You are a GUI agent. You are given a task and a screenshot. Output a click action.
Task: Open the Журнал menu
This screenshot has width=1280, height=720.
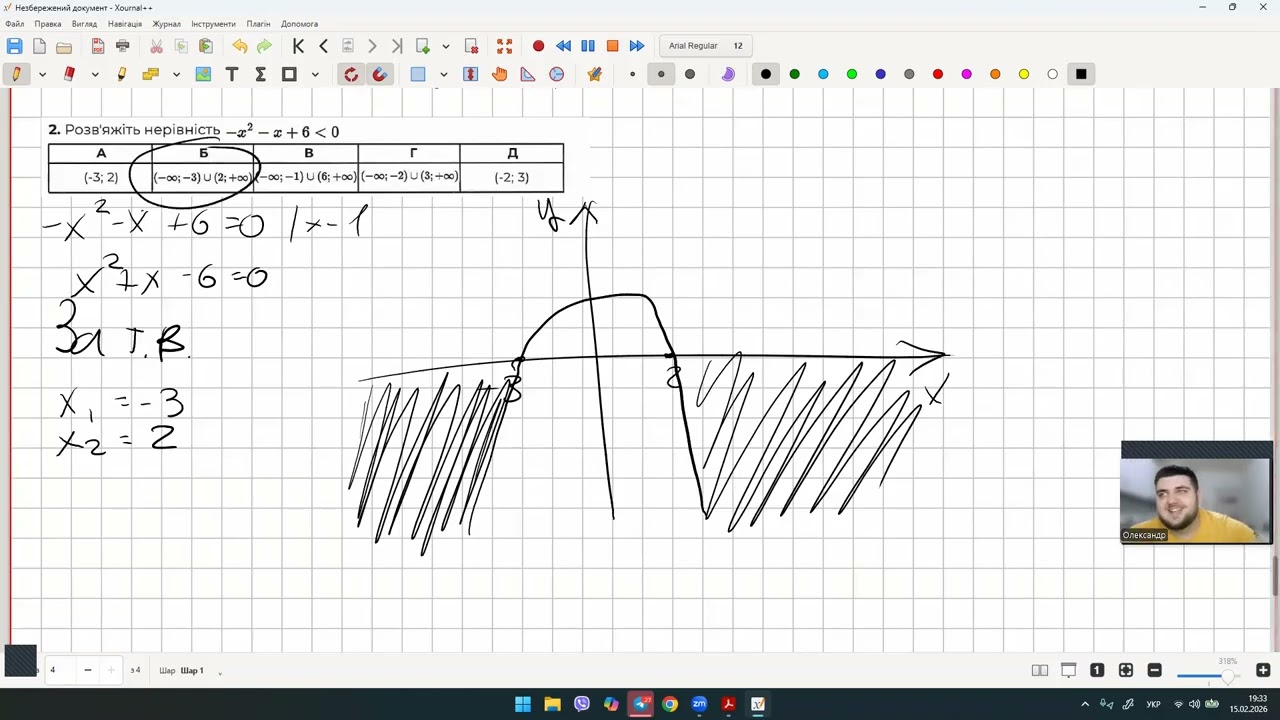[167, 24]
